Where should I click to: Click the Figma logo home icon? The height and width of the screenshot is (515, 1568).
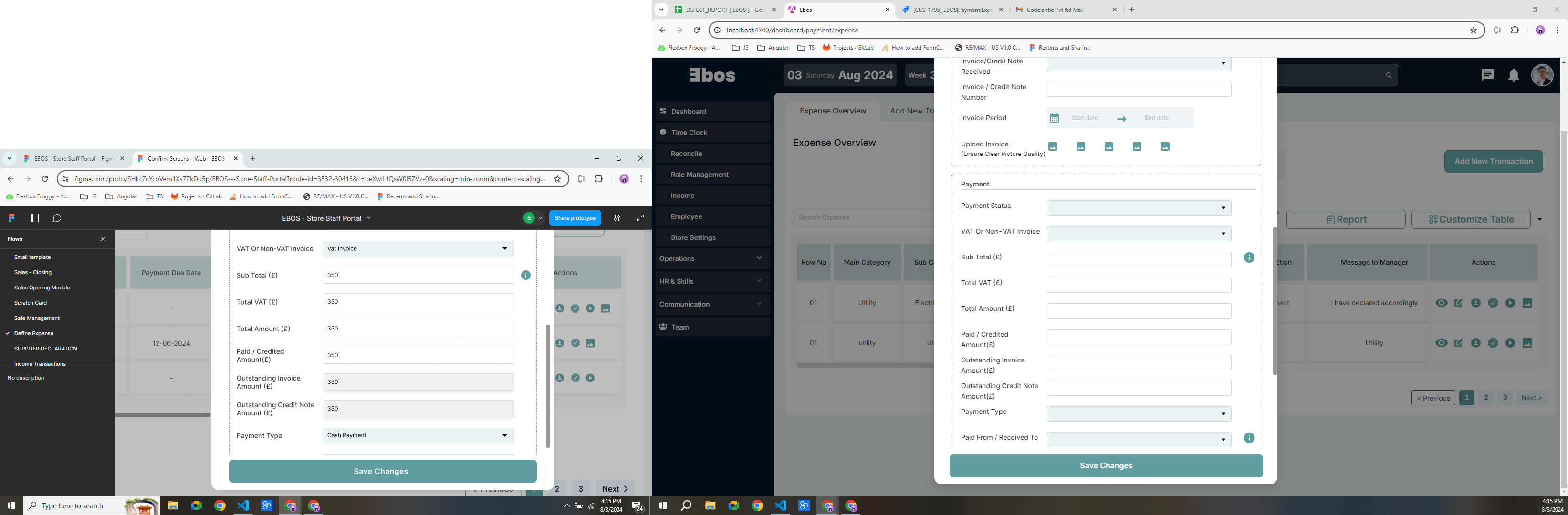[11, 217]
